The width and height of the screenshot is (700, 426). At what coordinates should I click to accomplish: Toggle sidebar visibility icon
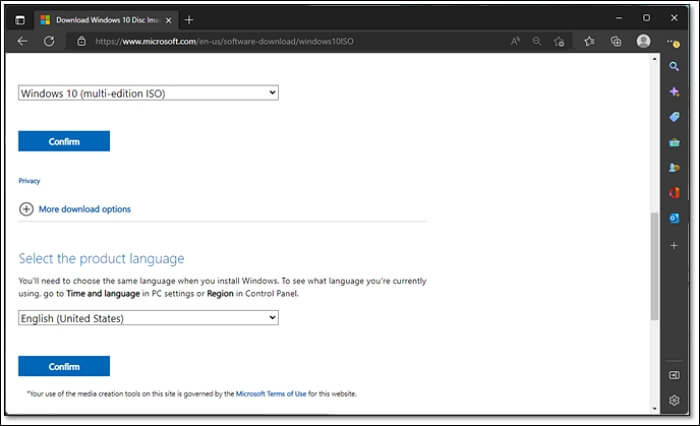(x=674, y=375)
